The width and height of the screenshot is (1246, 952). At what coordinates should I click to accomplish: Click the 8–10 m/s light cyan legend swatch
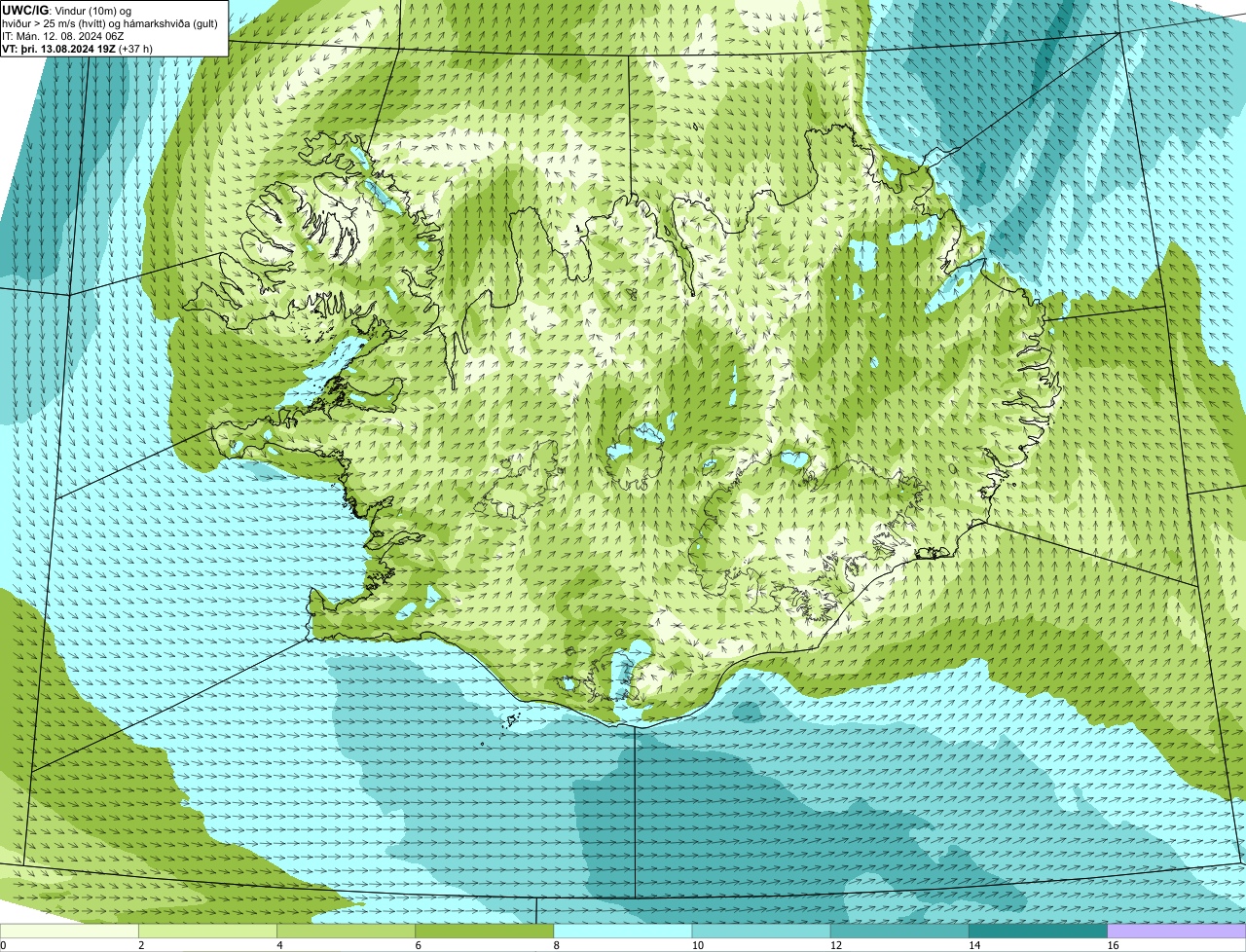pyautogui.click(x=623, y=931)
